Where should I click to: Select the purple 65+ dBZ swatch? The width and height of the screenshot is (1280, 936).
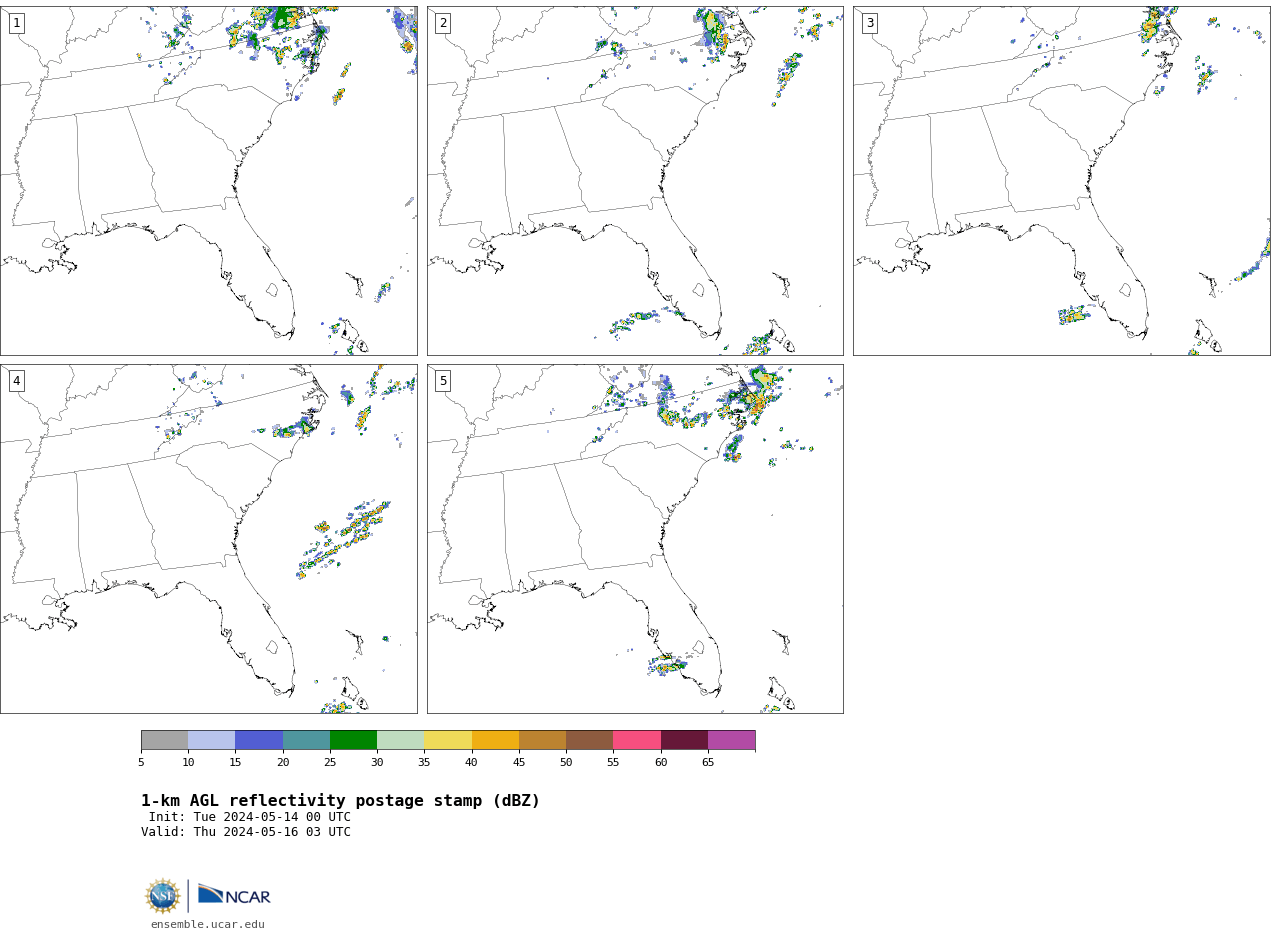point(732,740)
